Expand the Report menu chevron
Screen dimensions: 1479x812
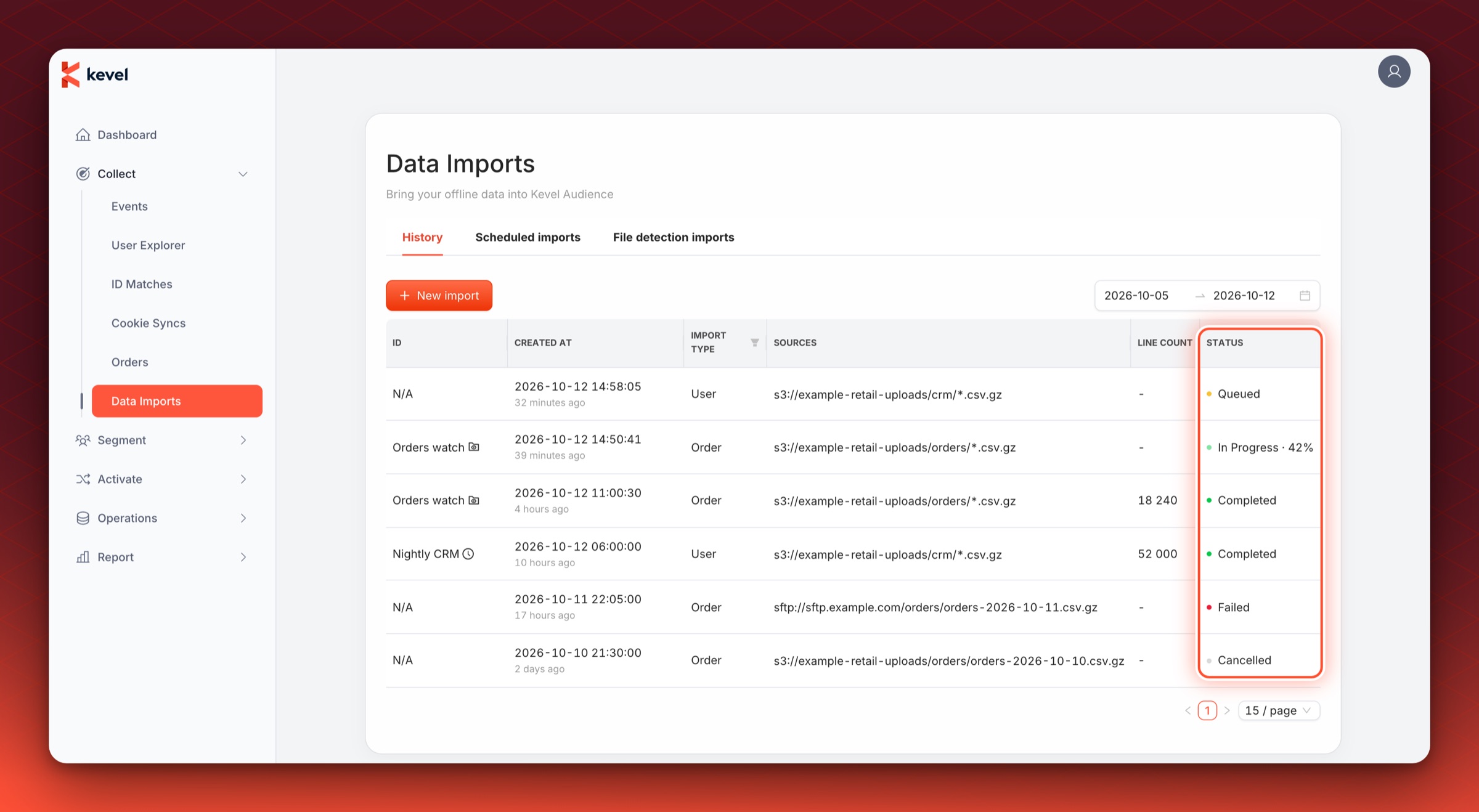pyautogui.click(x=243, y=557)
